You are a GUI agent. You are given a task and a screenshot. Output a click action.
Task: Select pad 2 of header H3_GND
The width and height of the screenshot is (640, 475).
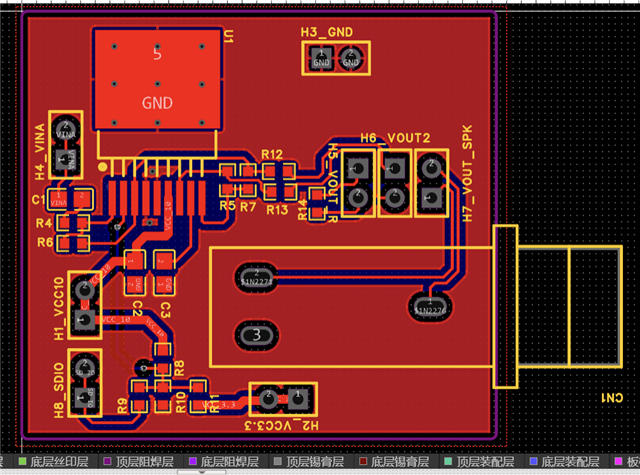[351, 58]
